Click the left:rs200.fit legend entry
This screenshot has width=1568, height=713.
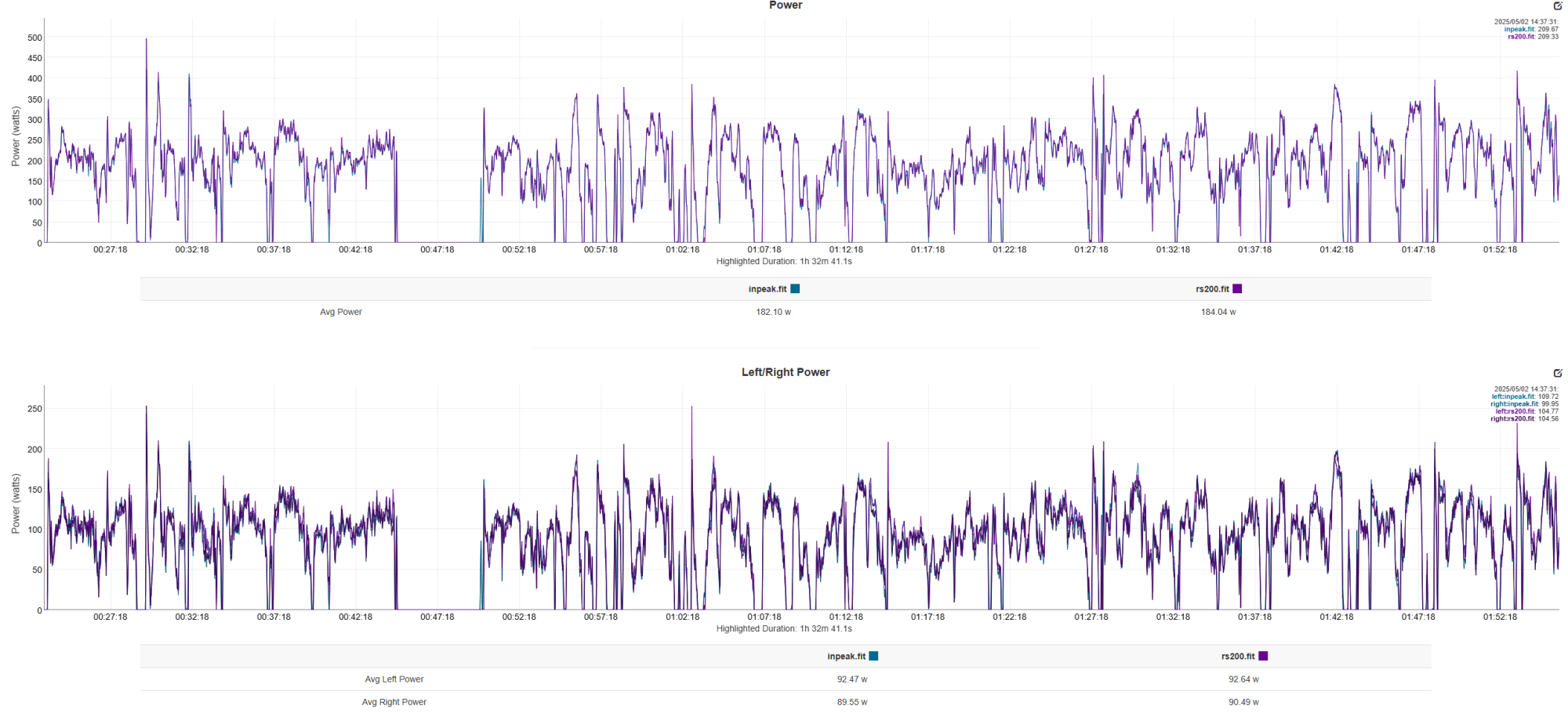point(1515,411)
